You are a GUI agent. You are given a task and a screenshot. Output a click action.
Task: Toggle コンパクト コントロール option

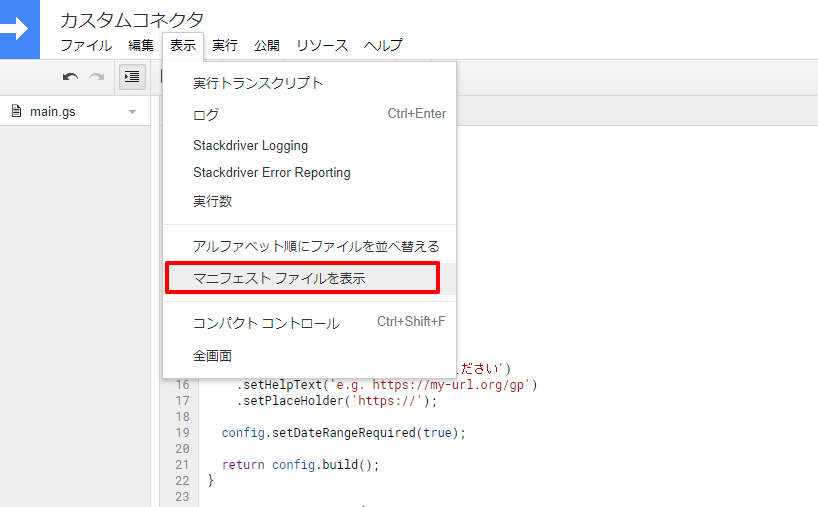266,323
